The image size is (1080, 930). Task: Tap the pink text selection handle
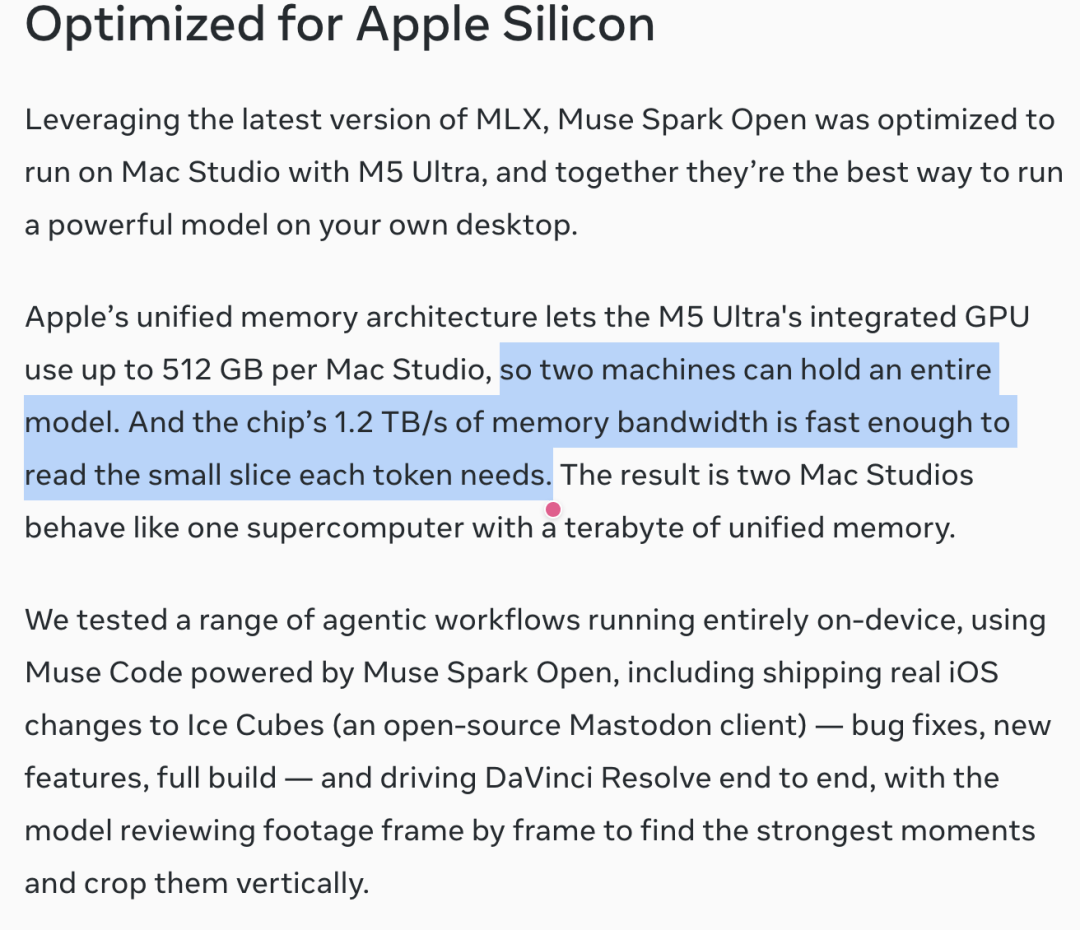552,510
